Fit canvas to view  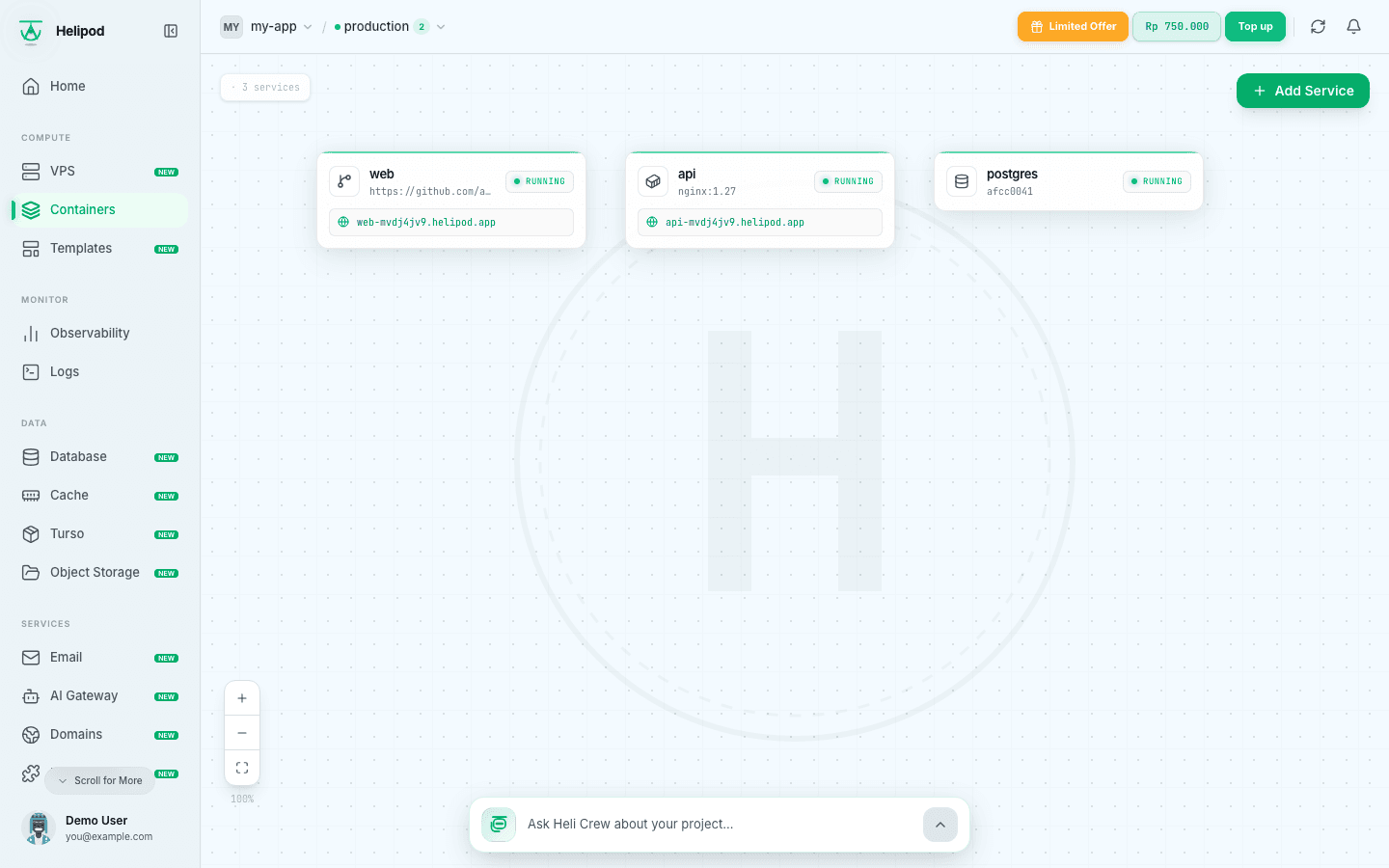(x=242, y=768)
